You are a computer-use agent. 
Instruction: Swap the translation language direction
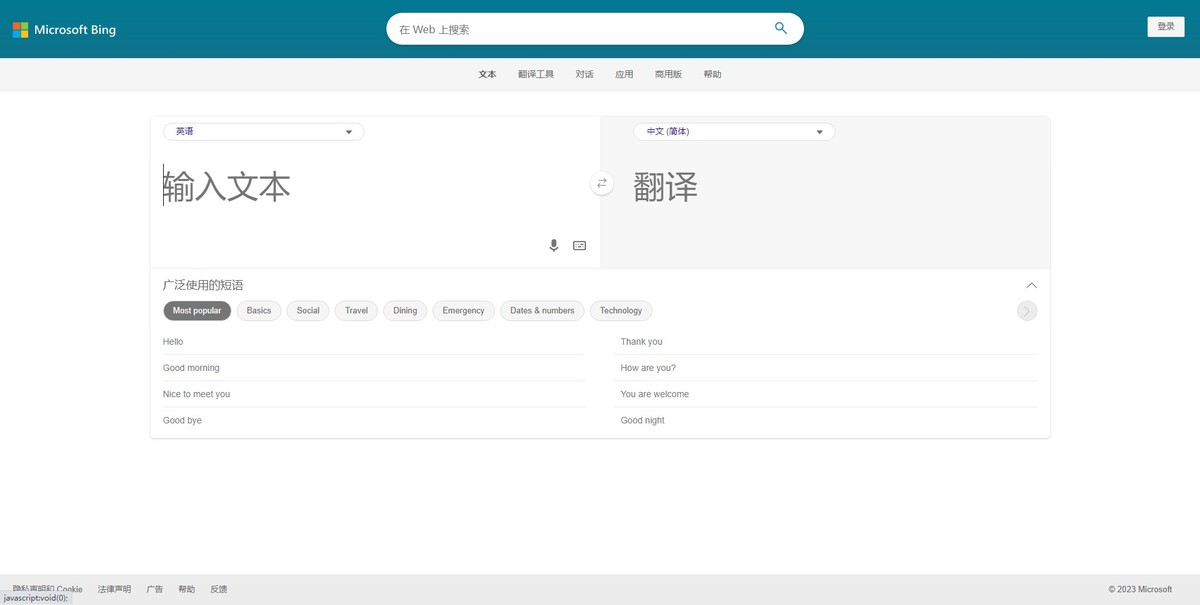coord(601,184)
